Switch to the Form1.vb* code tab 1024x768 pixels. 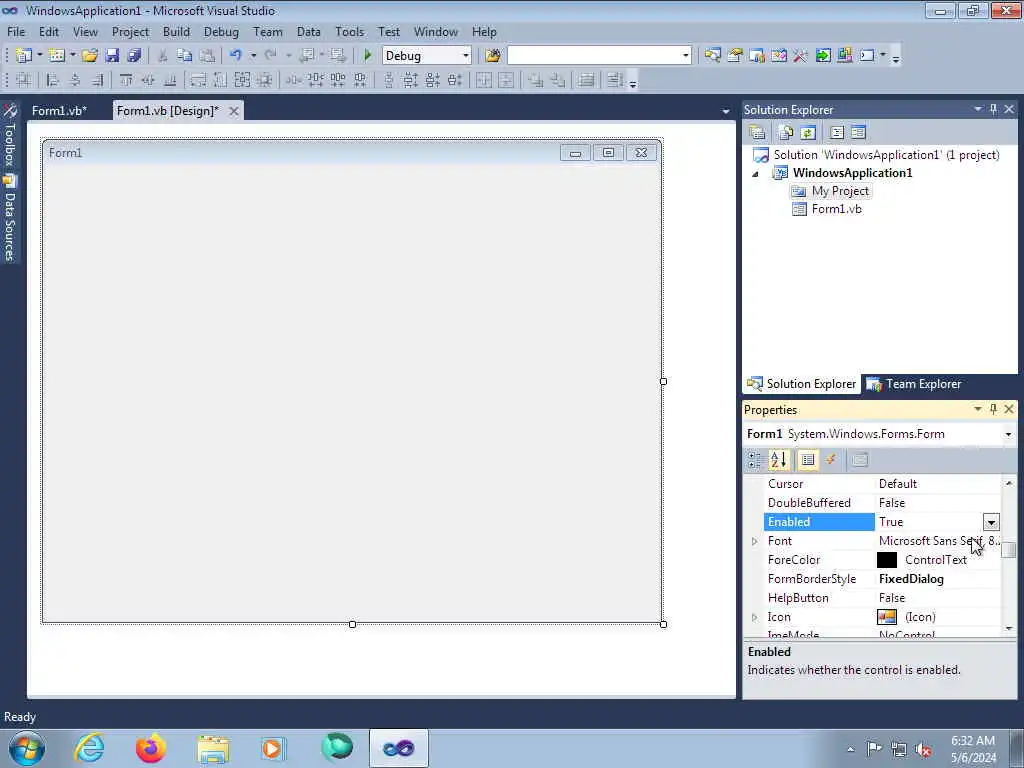[x=59, y=110]
